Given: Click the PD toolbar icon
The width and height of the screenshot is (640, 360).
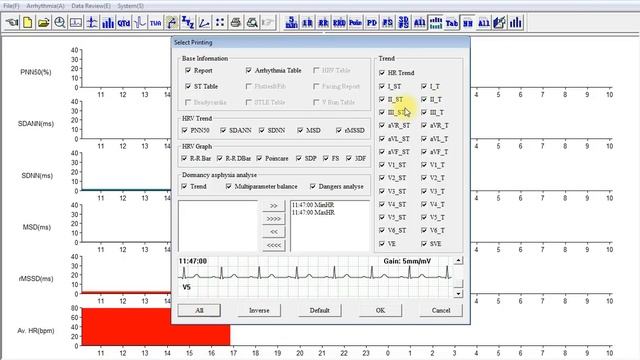Looking at the screenshot, I should pos(371,22).
